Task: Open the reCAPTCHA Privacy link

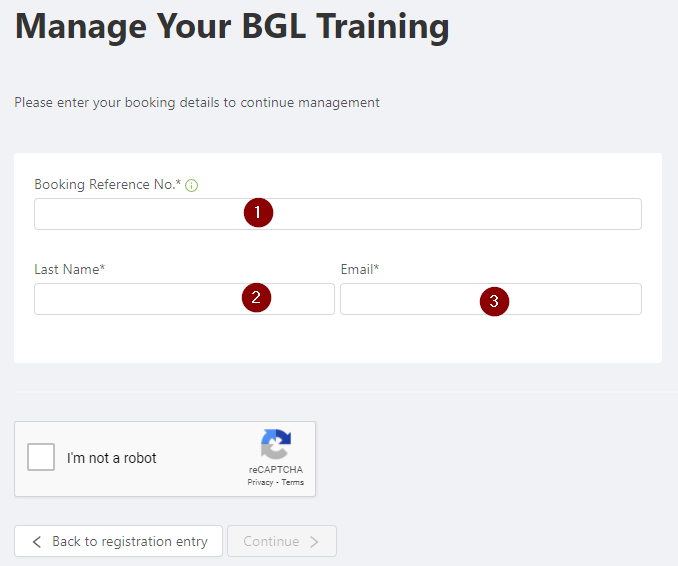Action: pyautogui.click(x=260, y=483)
